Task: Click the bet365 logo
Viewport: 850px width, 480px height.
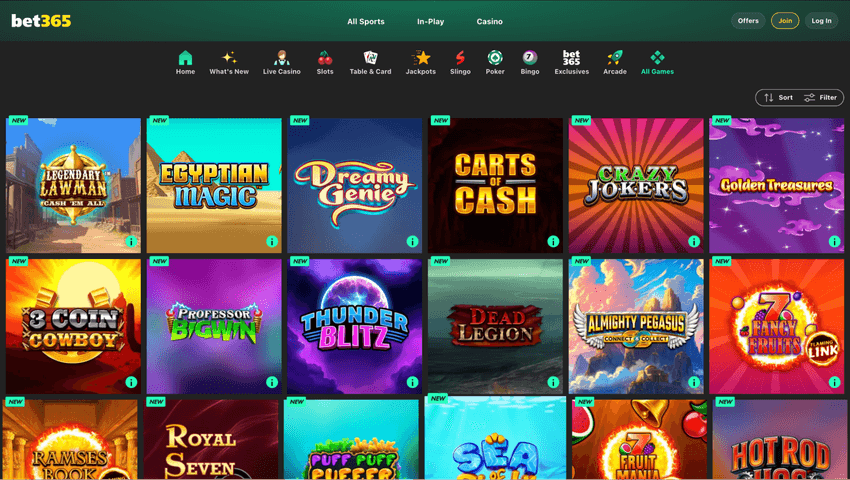Action: tap(41, 21)
